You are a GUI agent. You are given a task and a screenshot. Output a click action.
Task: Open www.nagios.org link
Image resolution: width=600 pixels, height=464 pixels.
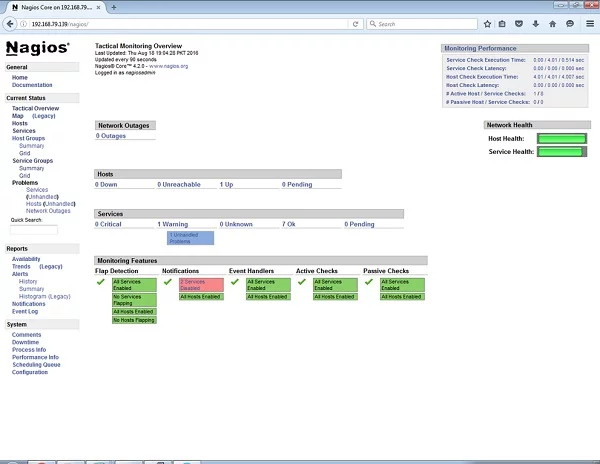(169, 66)
